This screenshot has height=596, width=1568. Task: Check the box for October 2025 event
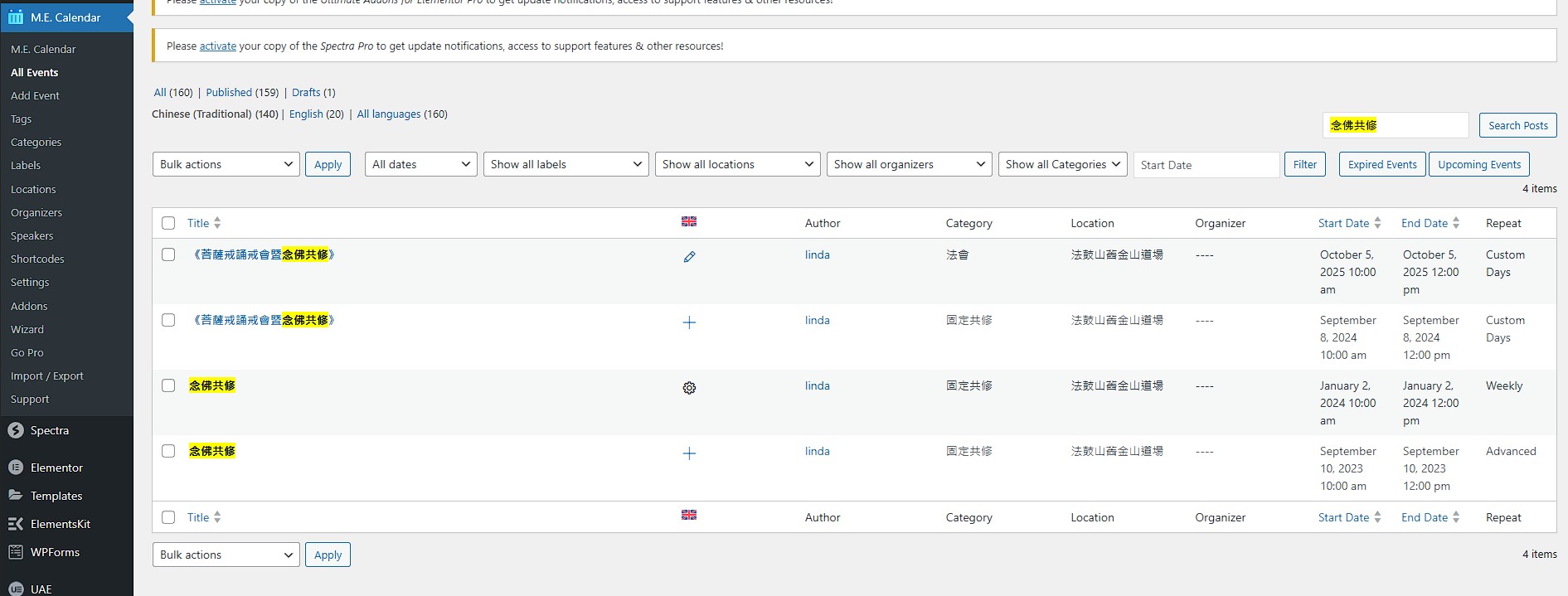point(168,254)
